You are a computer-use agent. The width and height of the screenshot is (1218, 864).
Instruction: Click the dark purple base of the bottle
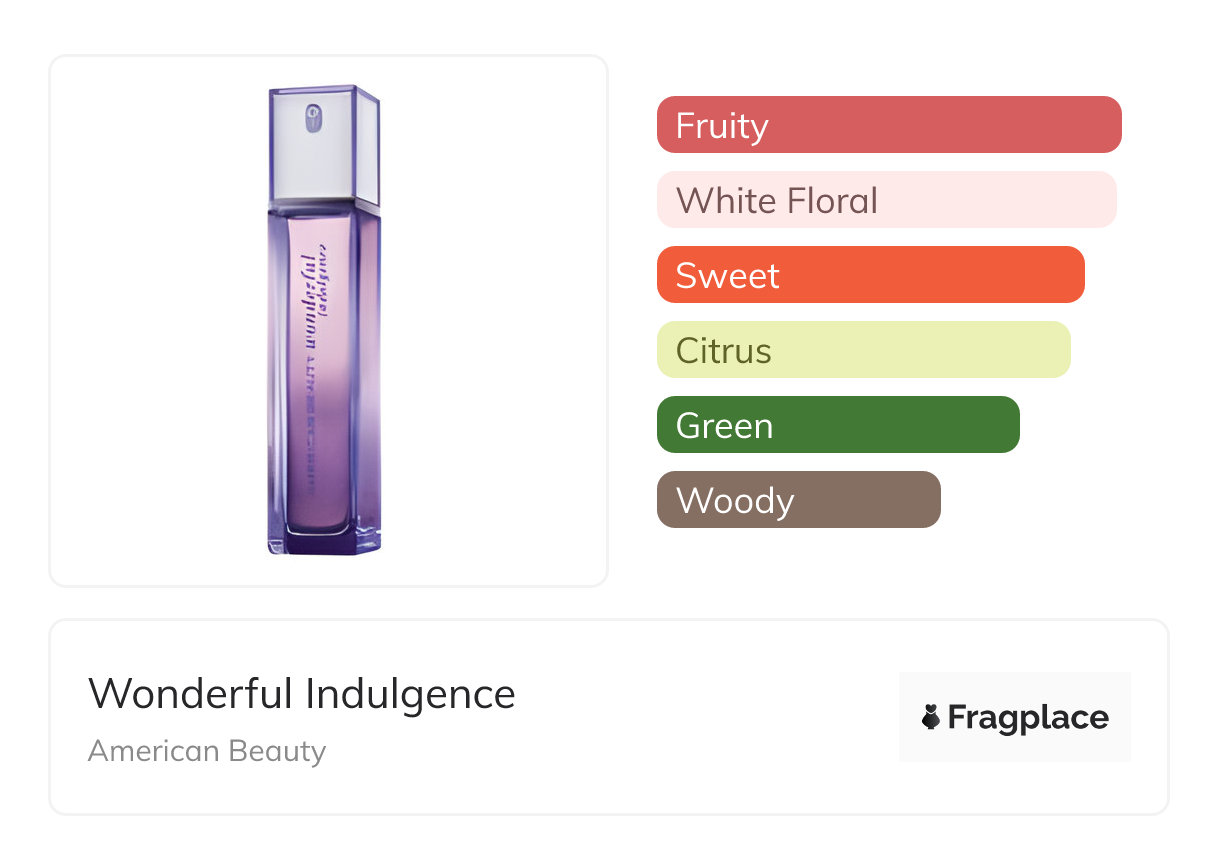pyautogui.click(x=323, y=540)
